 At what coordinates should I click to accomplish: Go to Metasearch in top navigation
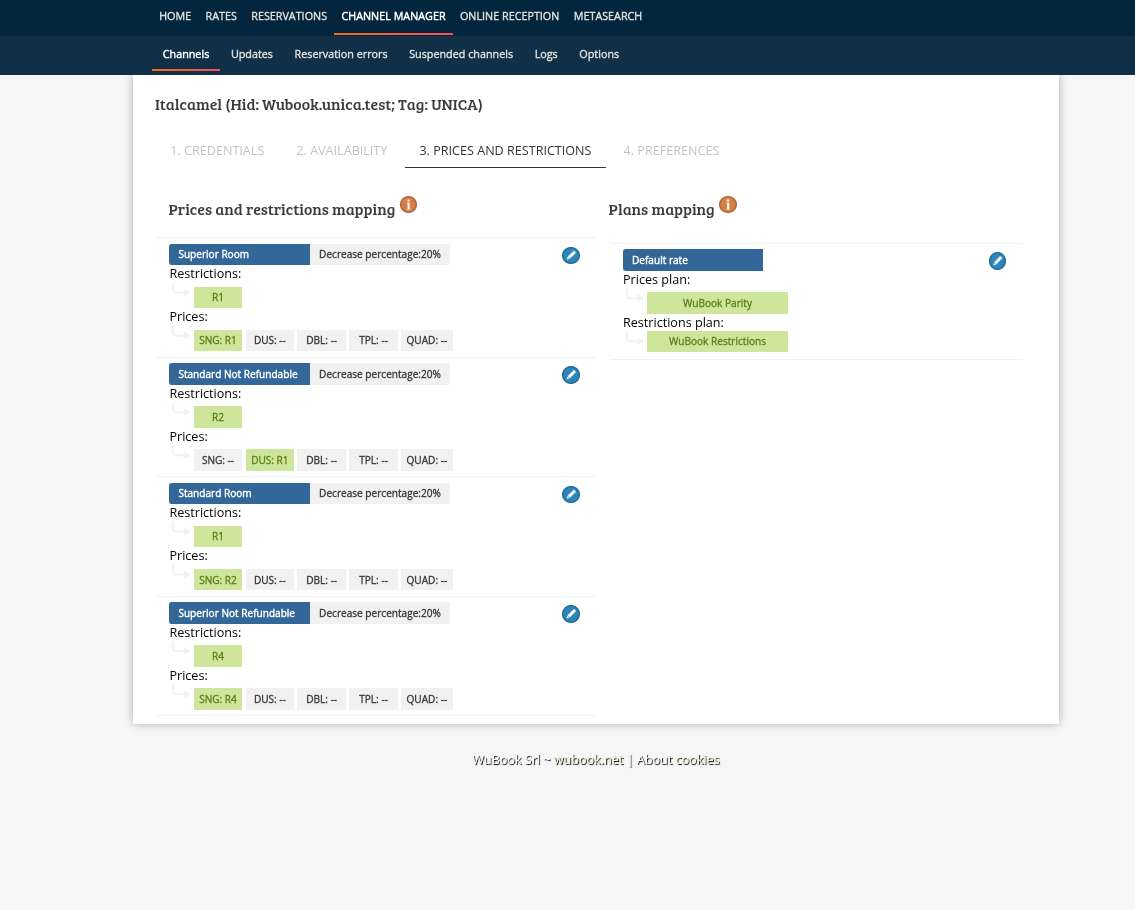pos(608,16)
